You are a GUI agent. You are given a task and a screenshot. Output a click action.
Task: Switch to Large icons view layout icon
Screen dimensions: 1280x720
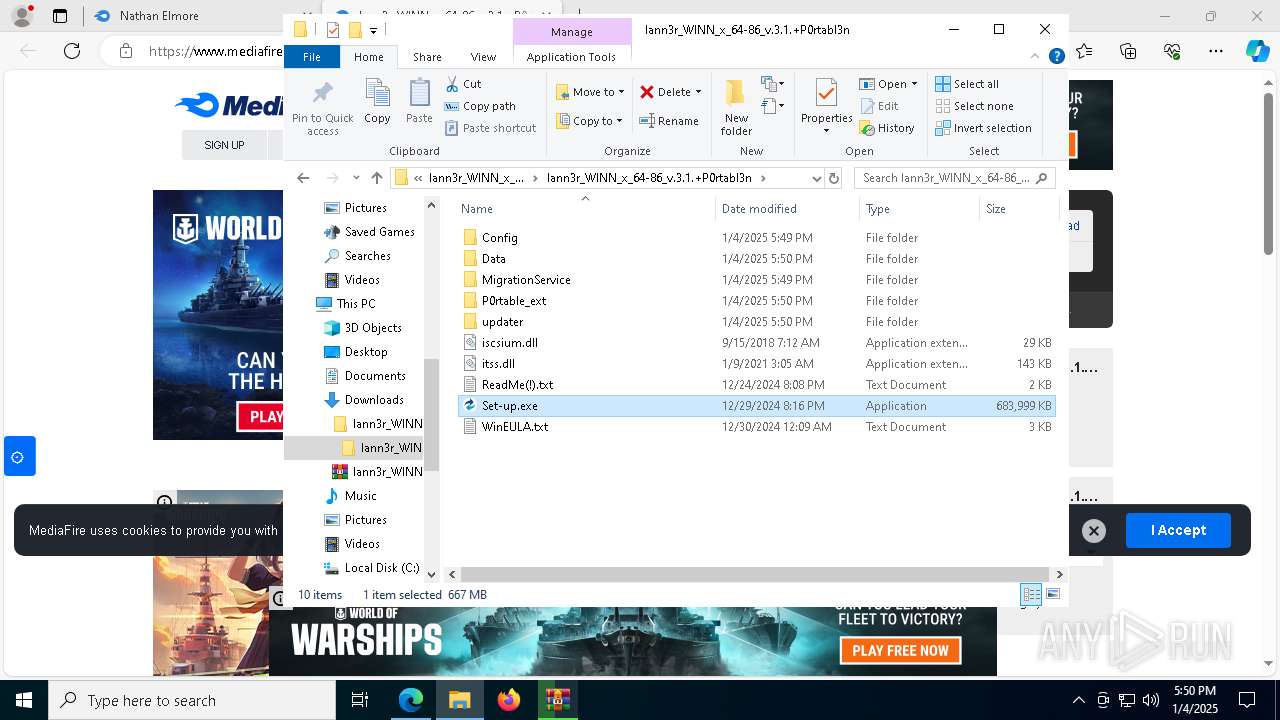[x=1052, y=594]
